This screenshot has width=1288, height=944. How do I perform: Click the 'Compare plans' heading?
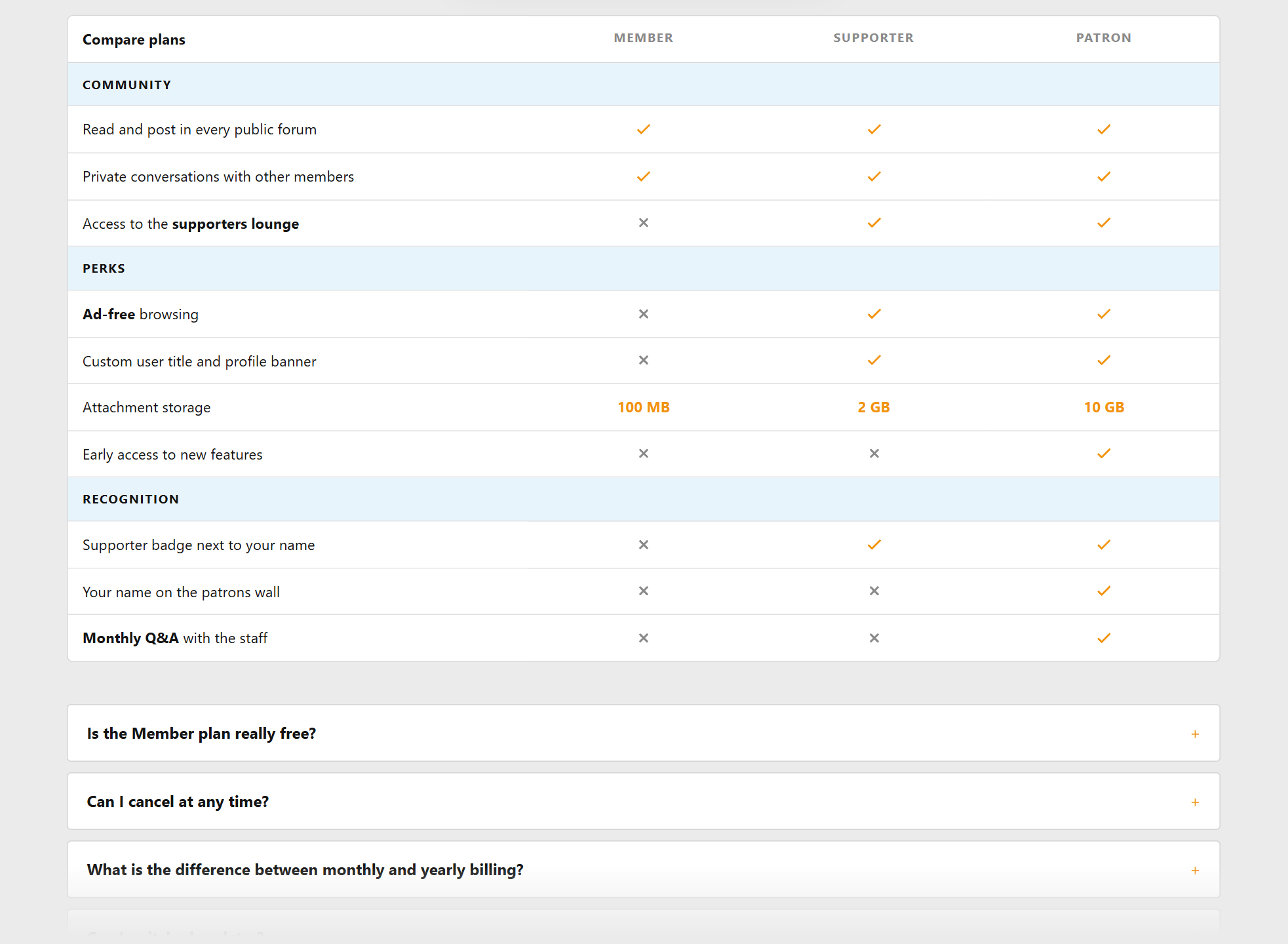134,40
